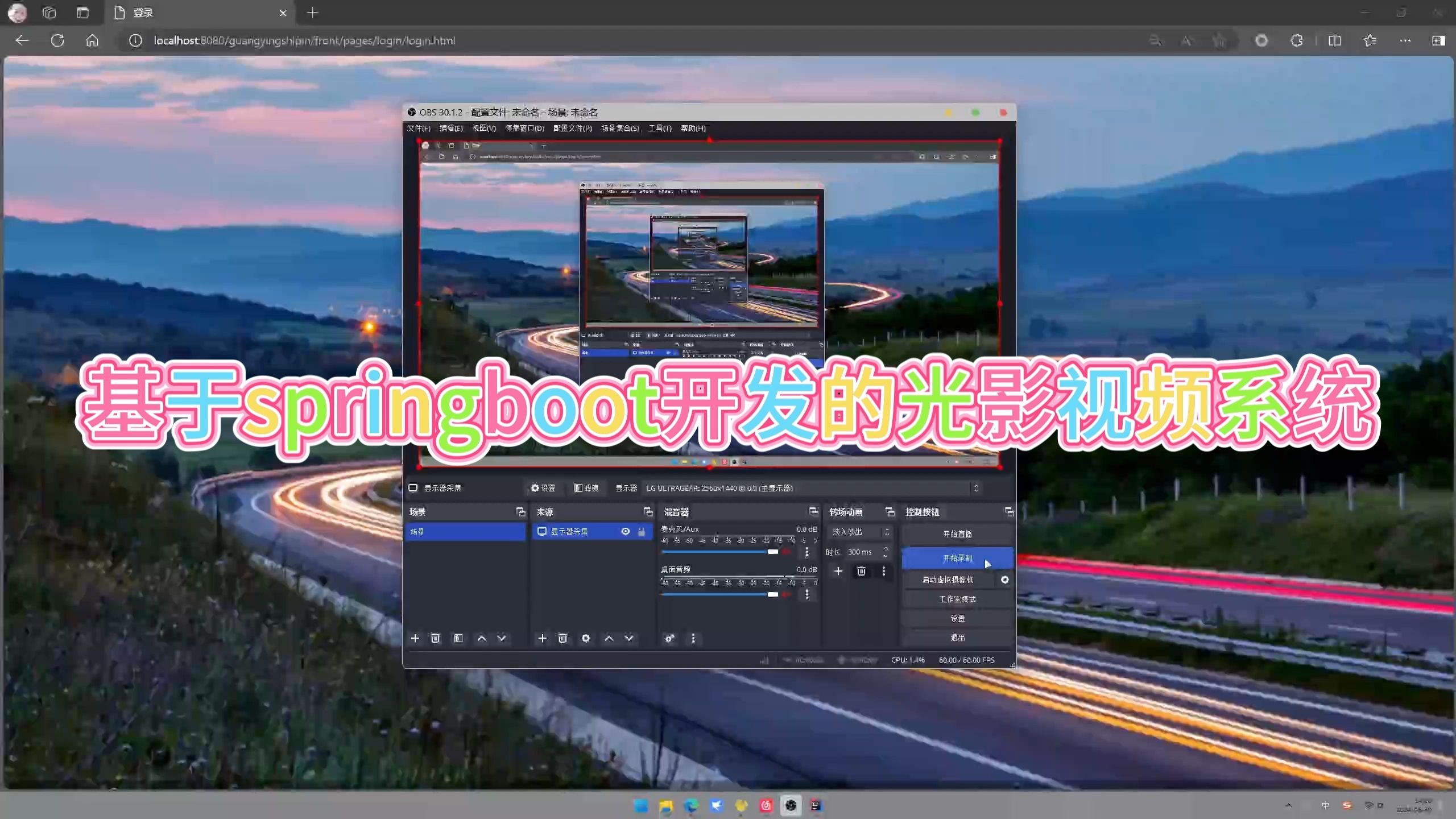Open 麦克风/Aux channel three-dot options
Image resolution: width=1456 pixels, height=819 pixels.
(806, 552)
